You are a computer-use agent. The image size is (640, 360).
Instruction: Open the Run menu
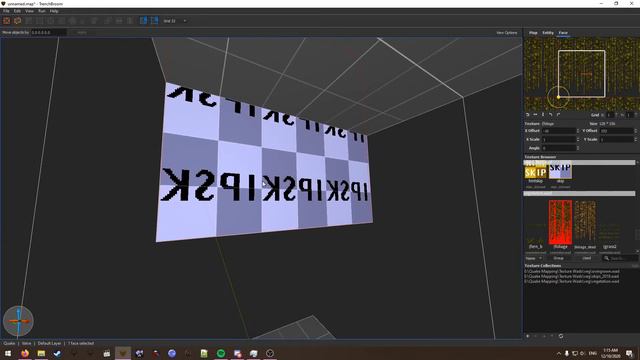[x=42, y=11]
